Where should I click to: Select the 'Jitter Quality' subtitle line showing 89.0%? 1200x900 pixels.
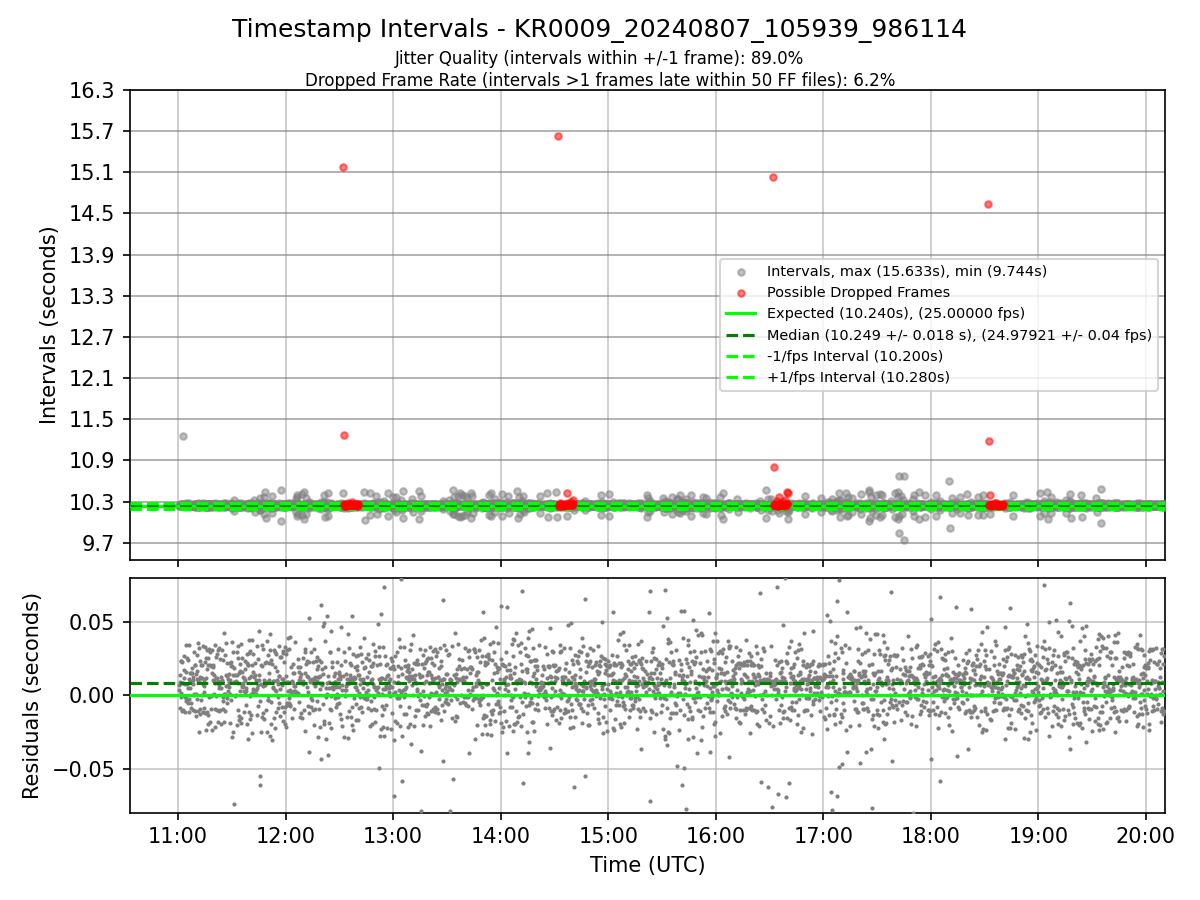click(x=599, y=58)
